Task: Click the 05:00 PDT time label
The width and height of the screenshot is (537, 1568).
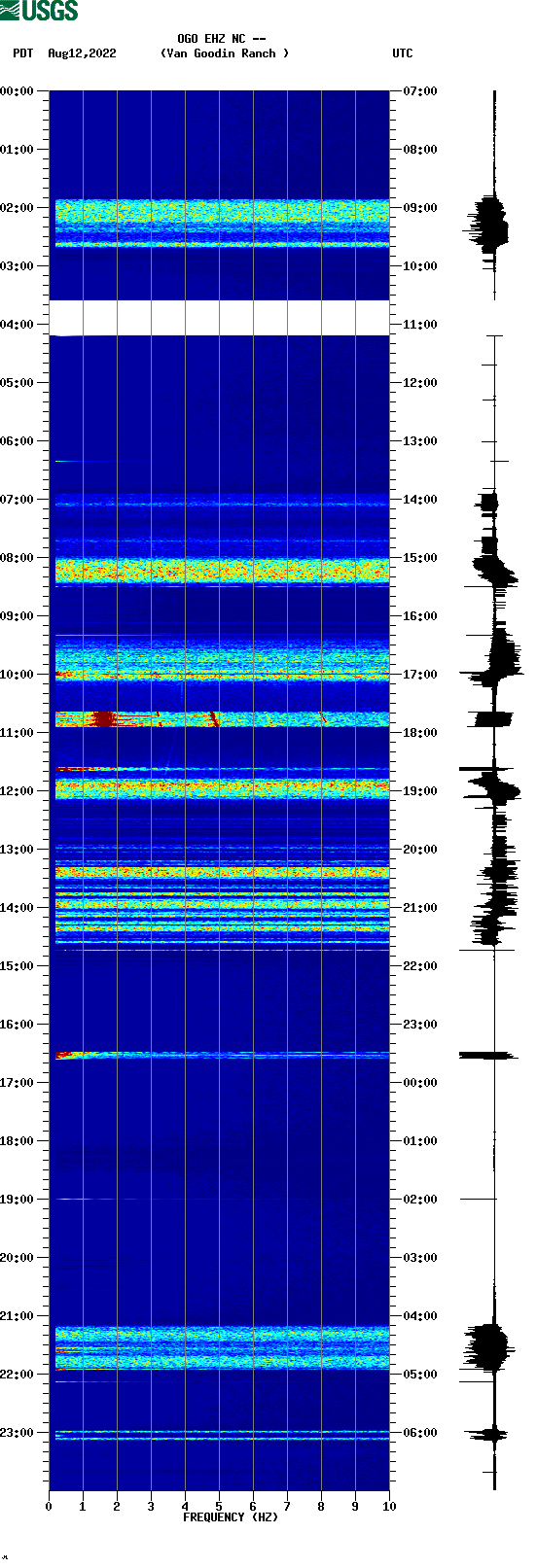Action: tap(18, 383)
